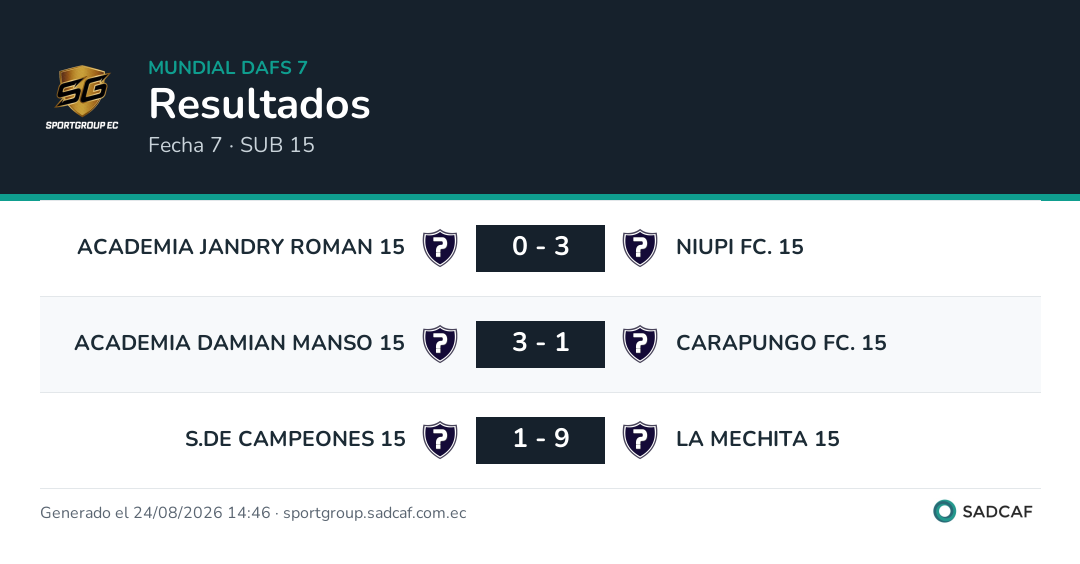Click team name LA MECHITA 15
1080x564 pixels.
point(758,439)
